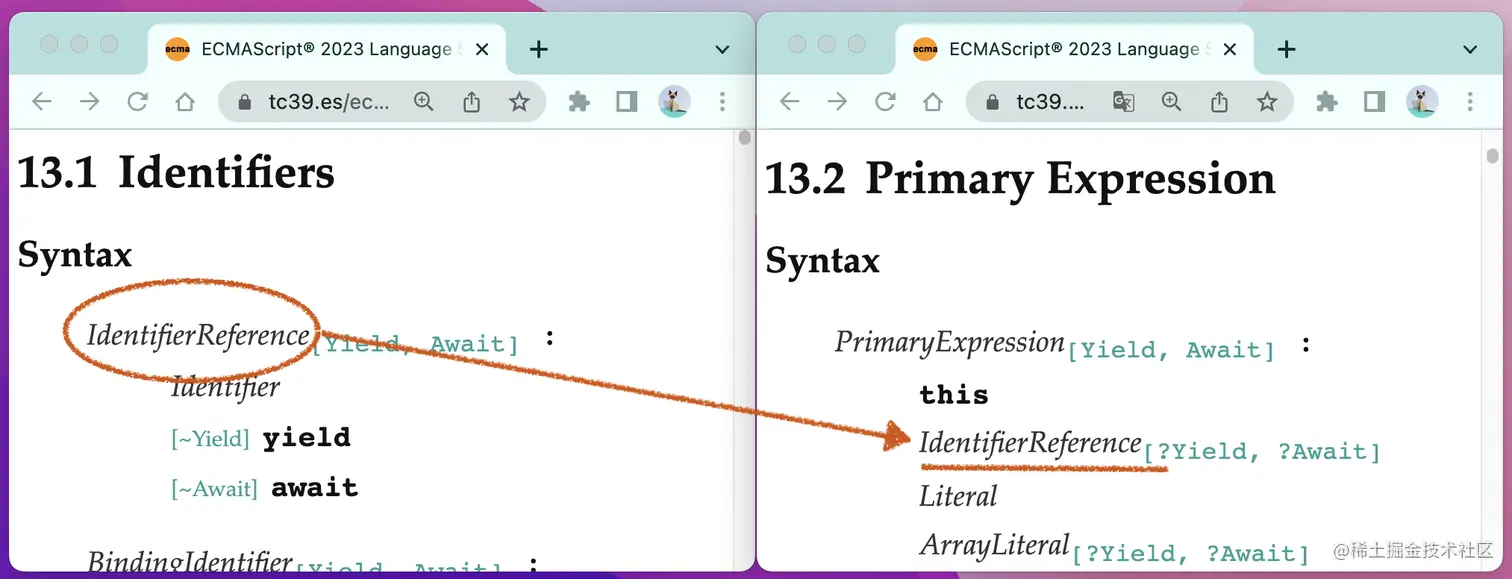
Task: Go forward in left browser window
Action: tap(89, 101)
